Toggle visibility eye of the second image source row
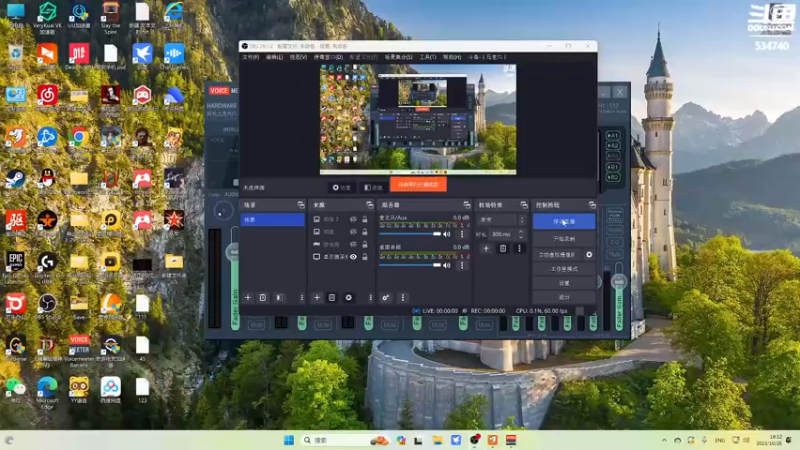Image resolution: width=800 pixels, height=450 pixels. pyautogui.click(x=353, y=232)
